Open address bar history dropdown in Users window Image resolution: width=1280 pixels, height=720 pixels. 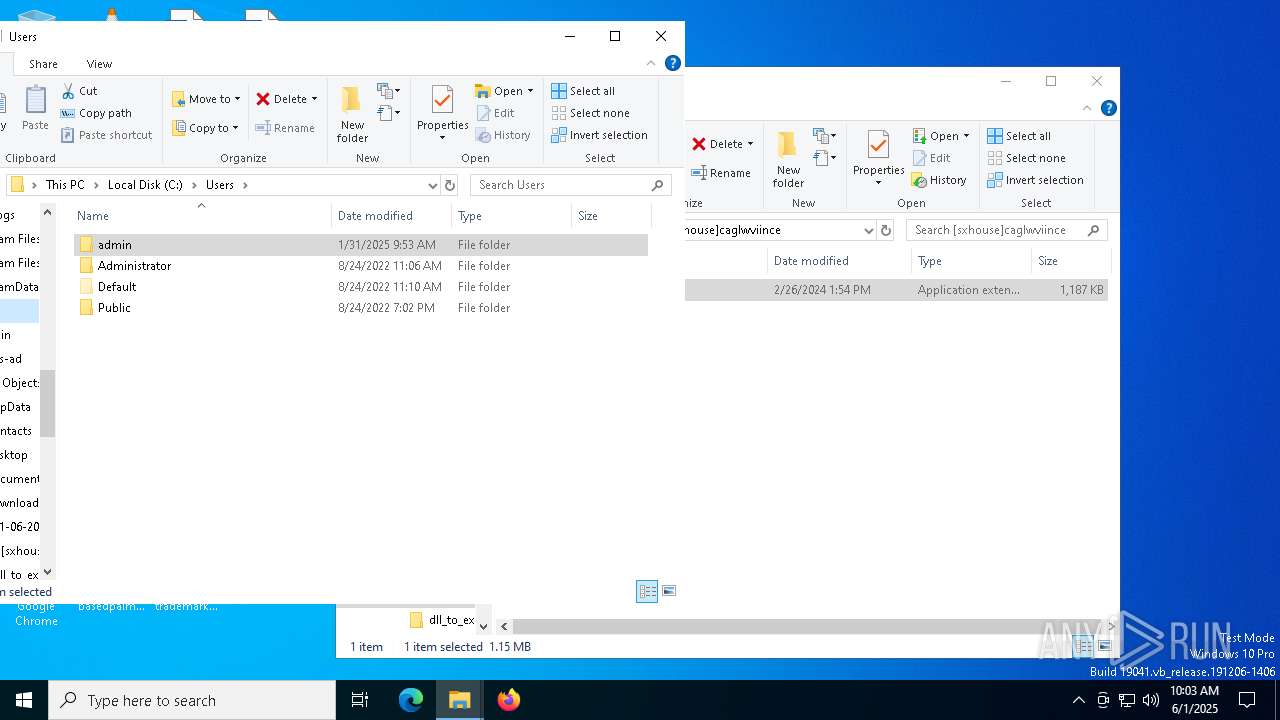click(432, 185)
